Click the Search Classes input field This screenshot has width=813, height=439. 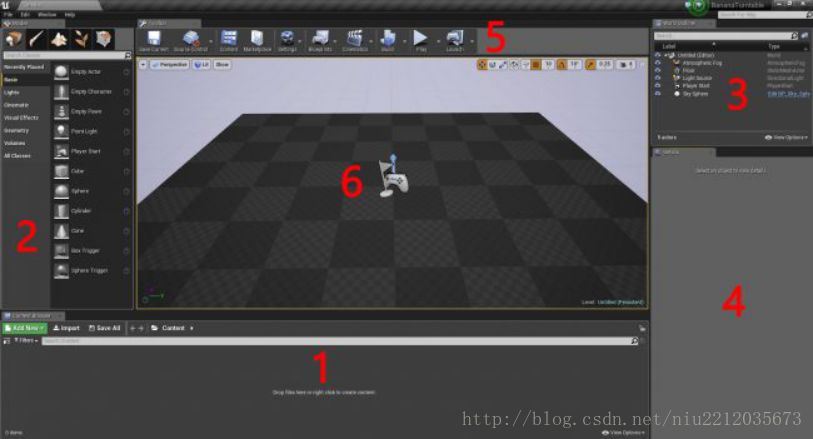[x=67, y=55]
